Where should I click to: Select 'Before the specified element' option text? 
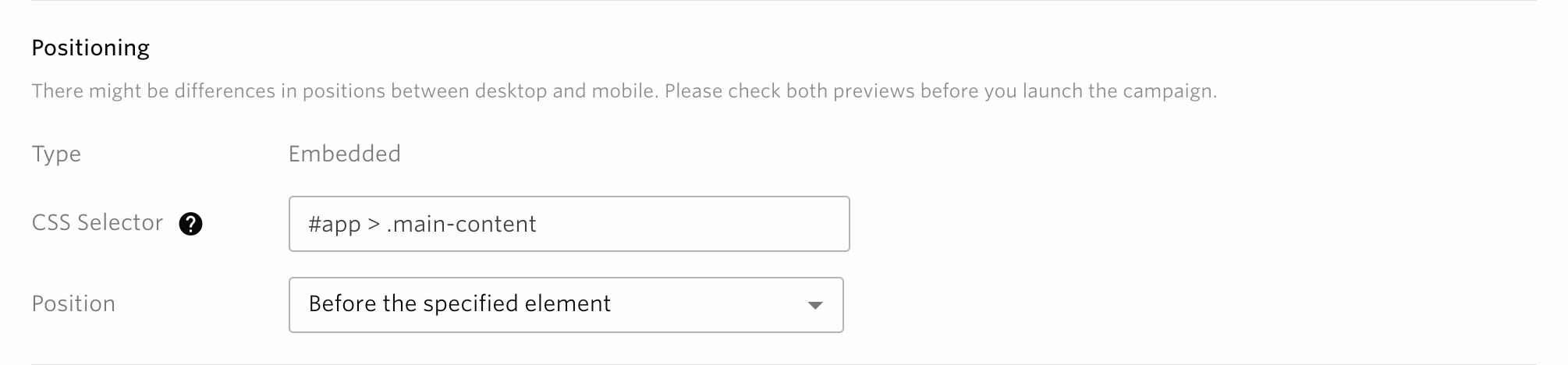pos(459,303)
